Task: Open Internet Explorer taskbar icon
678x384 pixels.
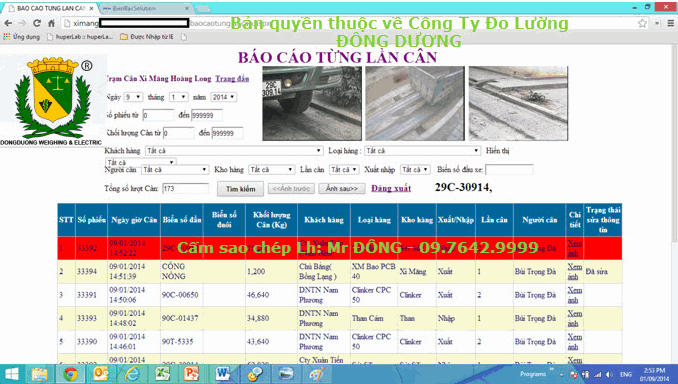Action: click(x=131, y=374)
